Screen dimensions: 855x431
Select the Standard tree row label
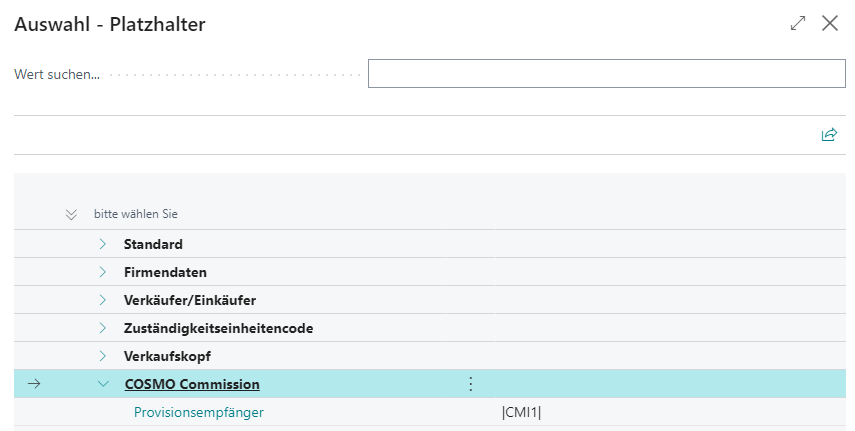pos(153,244)
